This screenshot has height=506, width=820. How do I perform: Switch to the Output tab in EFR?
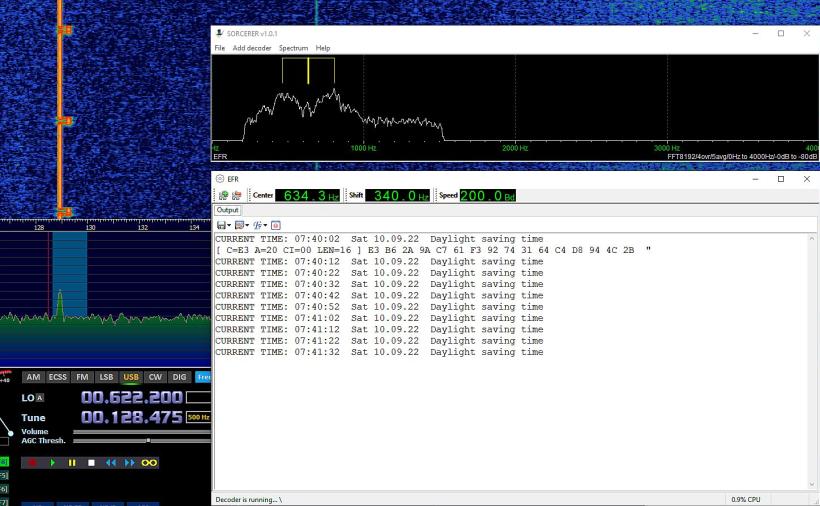coord(227,210)
